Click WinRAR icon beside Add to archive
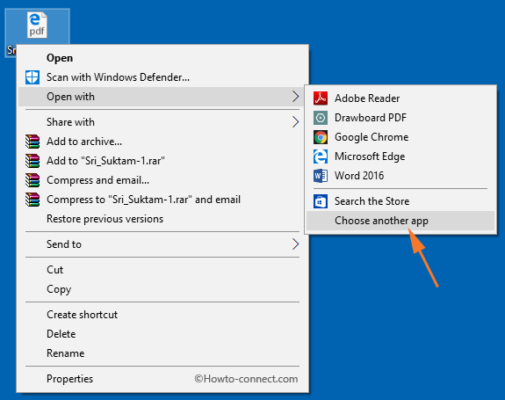505x400 pixels. click(32, 141)
